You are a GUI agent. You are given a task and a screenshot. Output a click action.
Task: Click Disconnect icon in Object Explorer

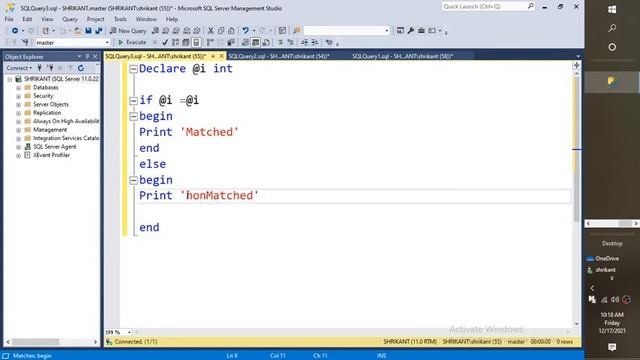(50, 68)
